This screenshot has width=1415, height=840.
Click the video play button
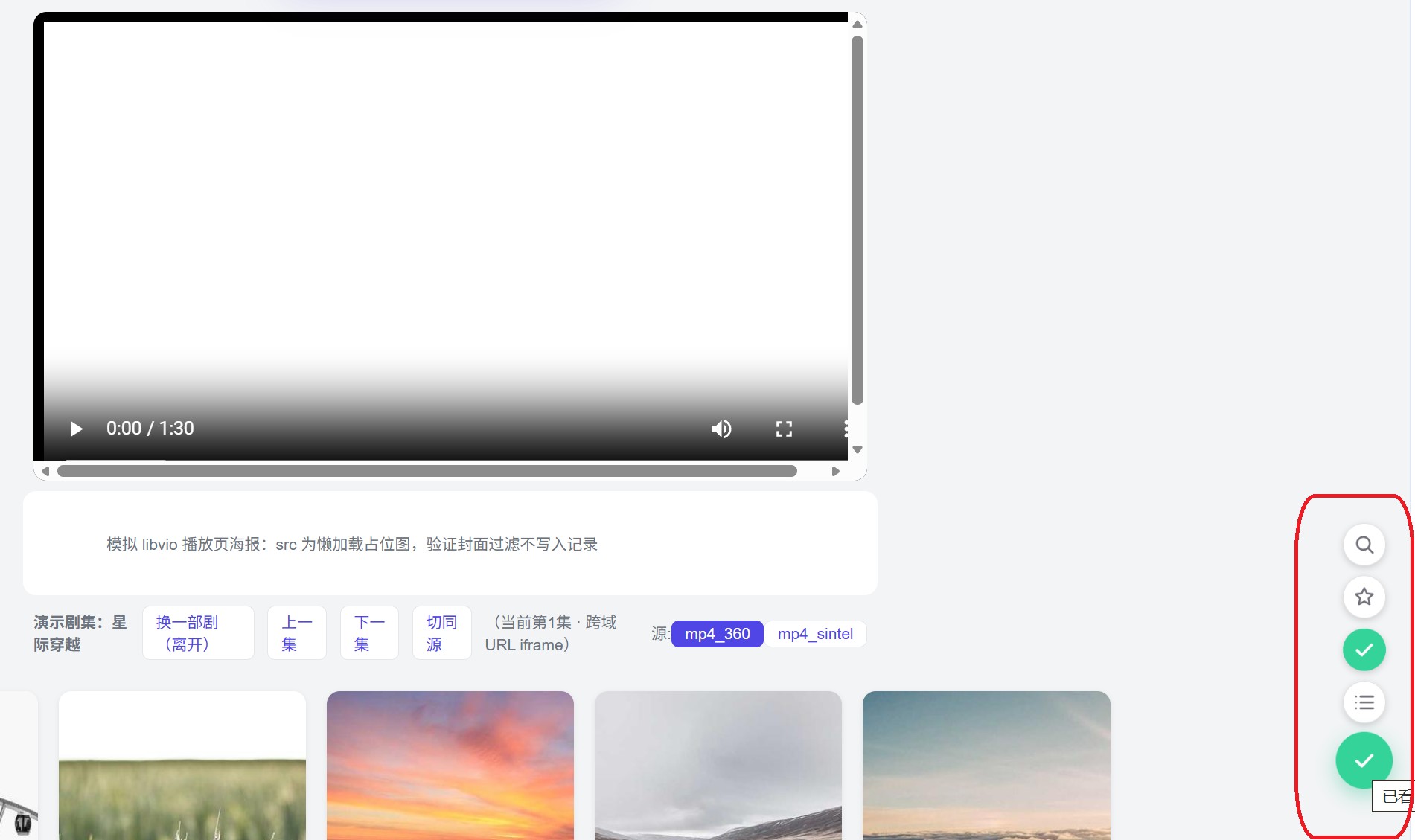pos(76,429)
